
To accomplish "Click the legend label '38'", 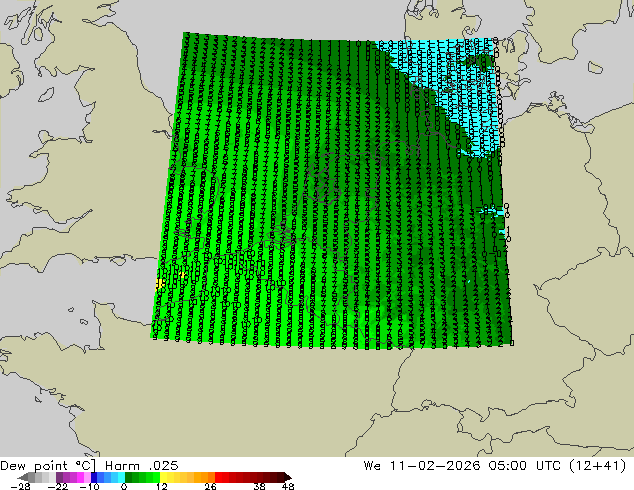I will click(x=259, y=486).
